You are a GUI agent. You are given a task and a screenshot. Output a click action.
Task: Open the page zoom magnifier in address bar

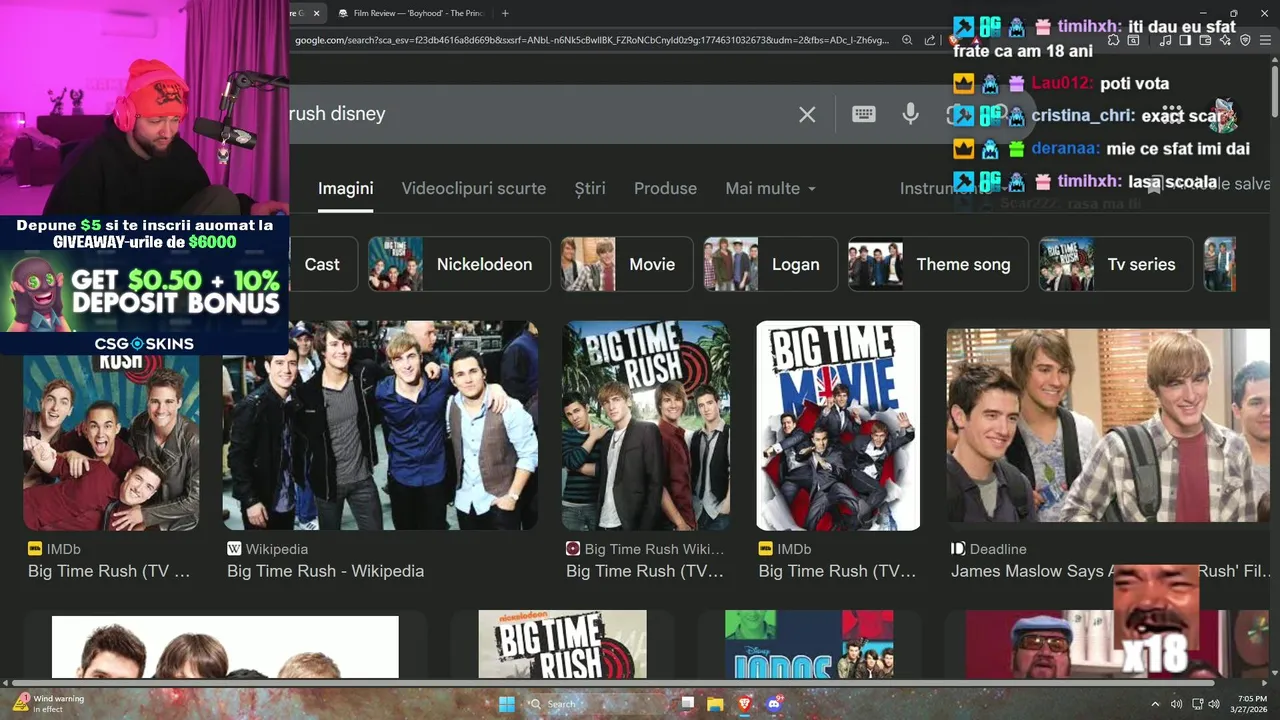click(x=907, y=40)
